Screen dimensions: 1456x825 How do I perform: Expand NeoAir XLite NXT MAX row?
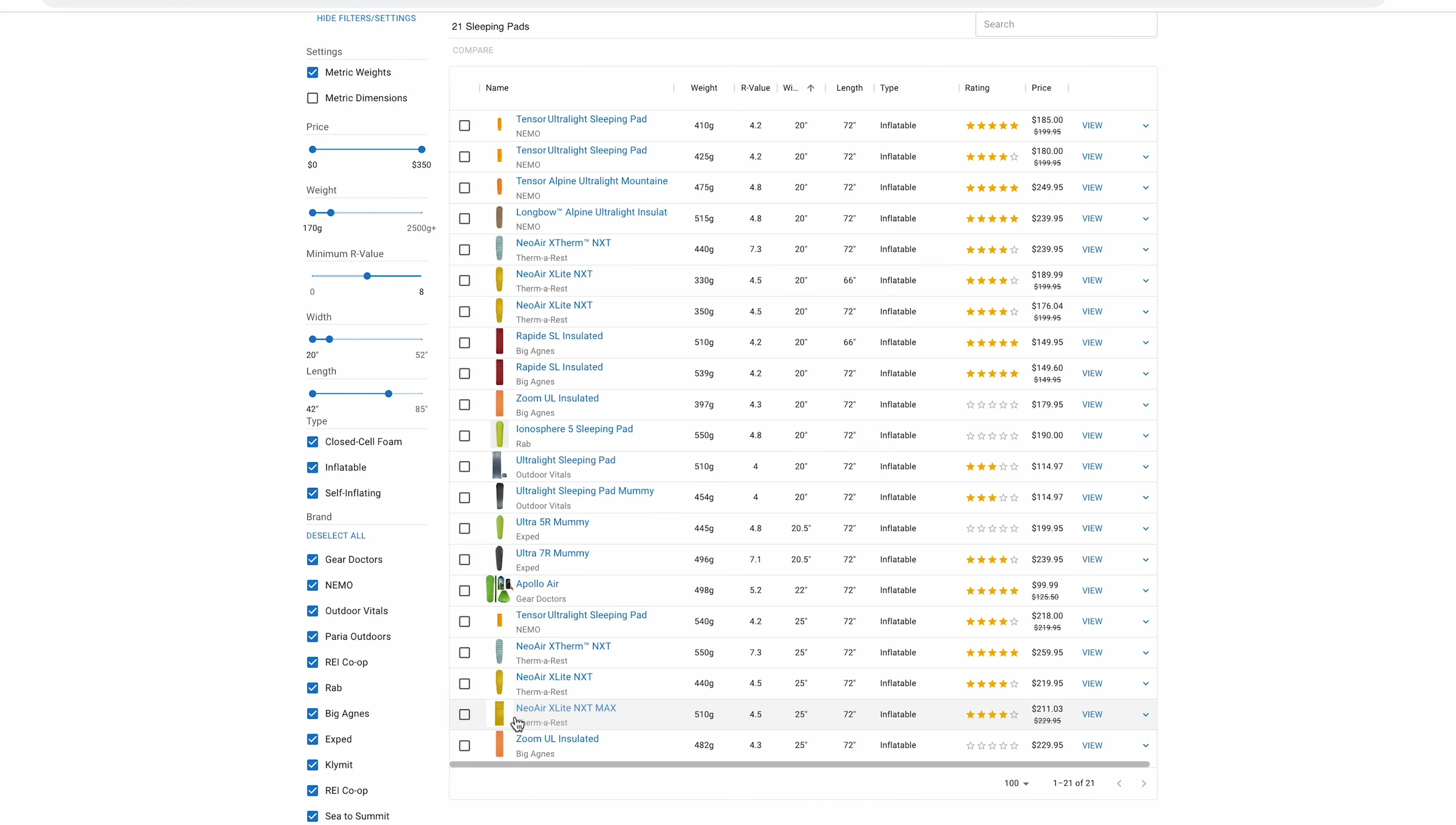tap(1146, 714)
